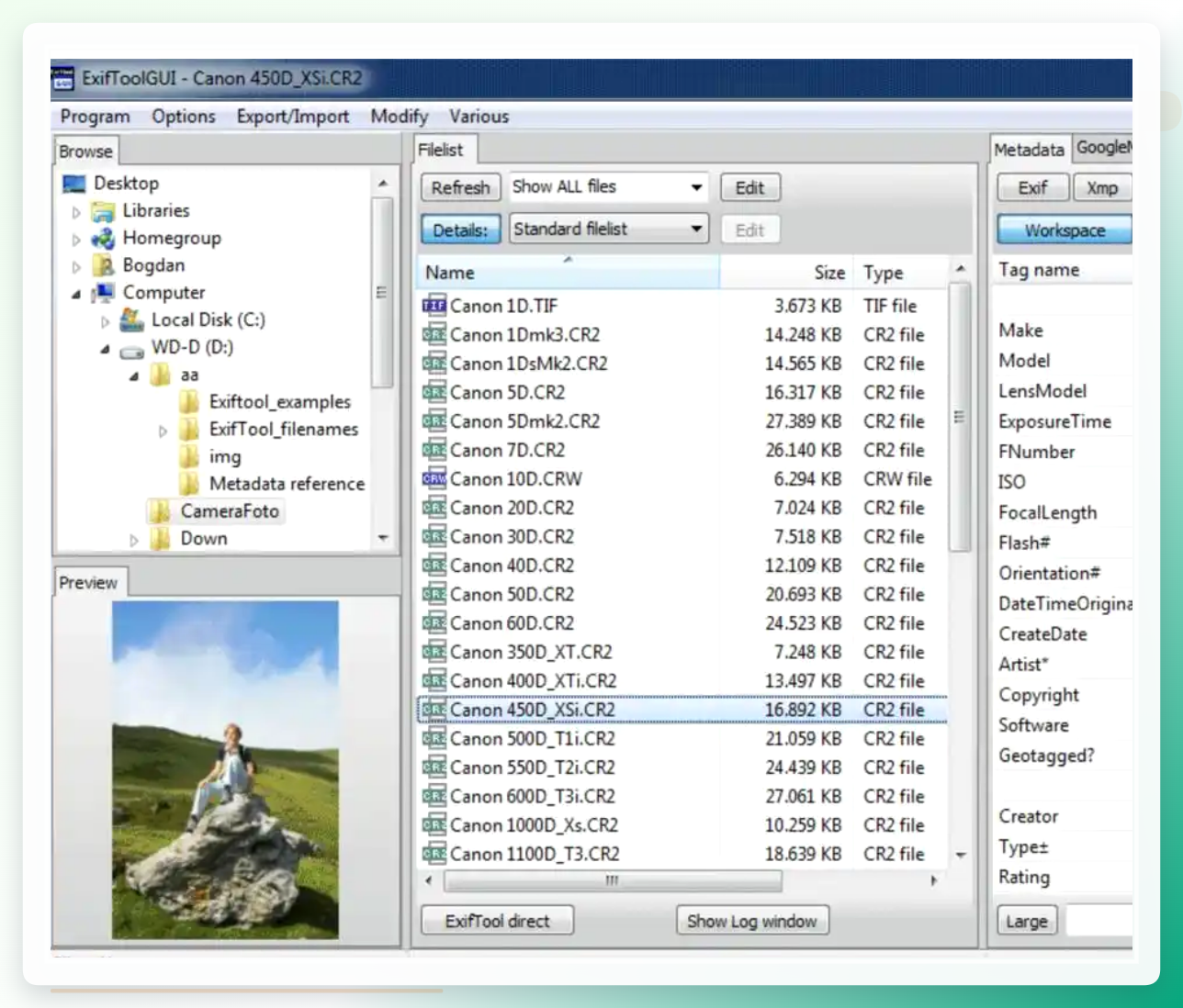Expand the Homegroup tree node
The width and height of the screenshot is (1183, 1008).
[x=76, y=240]
